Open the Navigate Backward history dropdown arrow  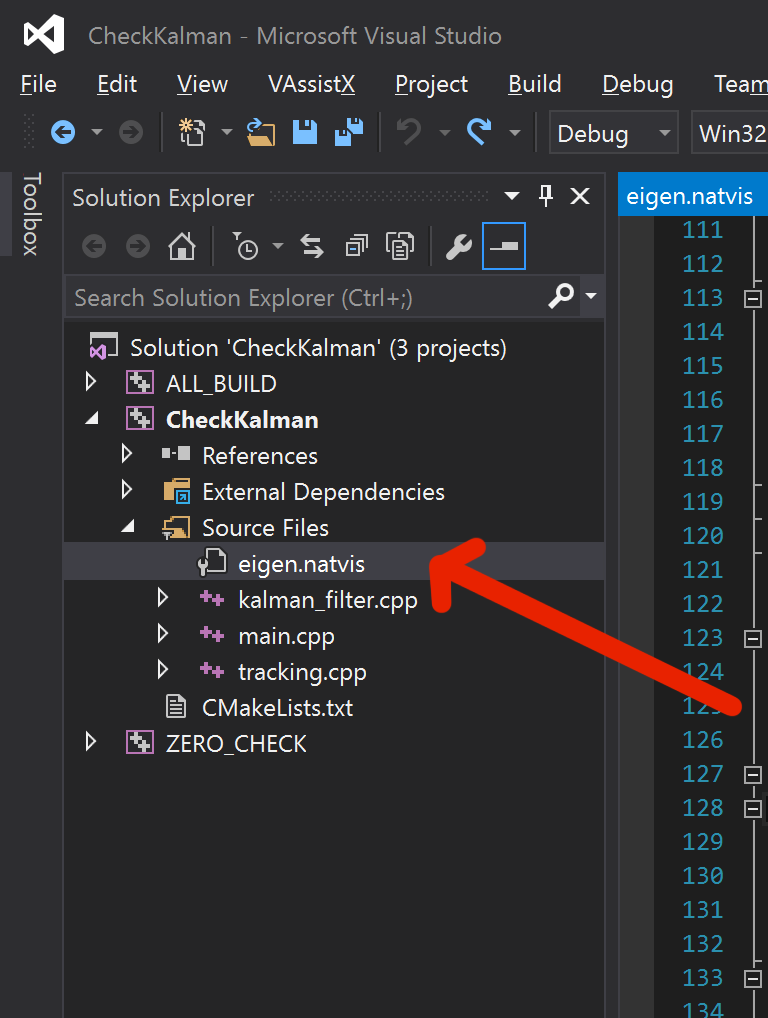tap(97, 132)
